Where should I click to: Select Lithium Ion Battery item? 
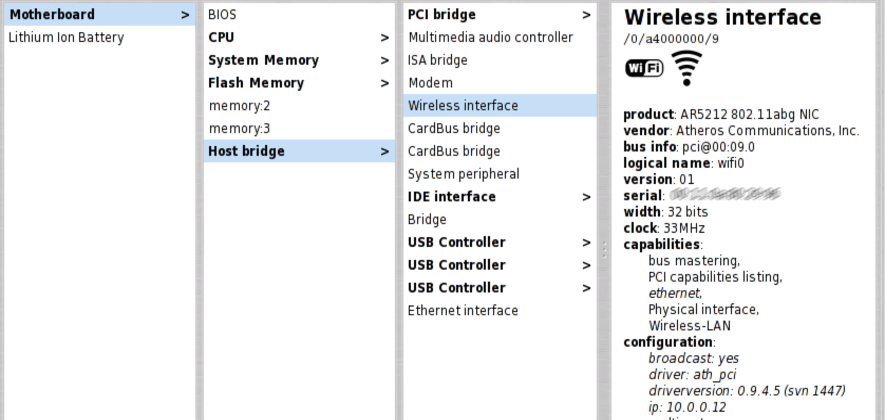pyautogui.click(x=66, y=37)
